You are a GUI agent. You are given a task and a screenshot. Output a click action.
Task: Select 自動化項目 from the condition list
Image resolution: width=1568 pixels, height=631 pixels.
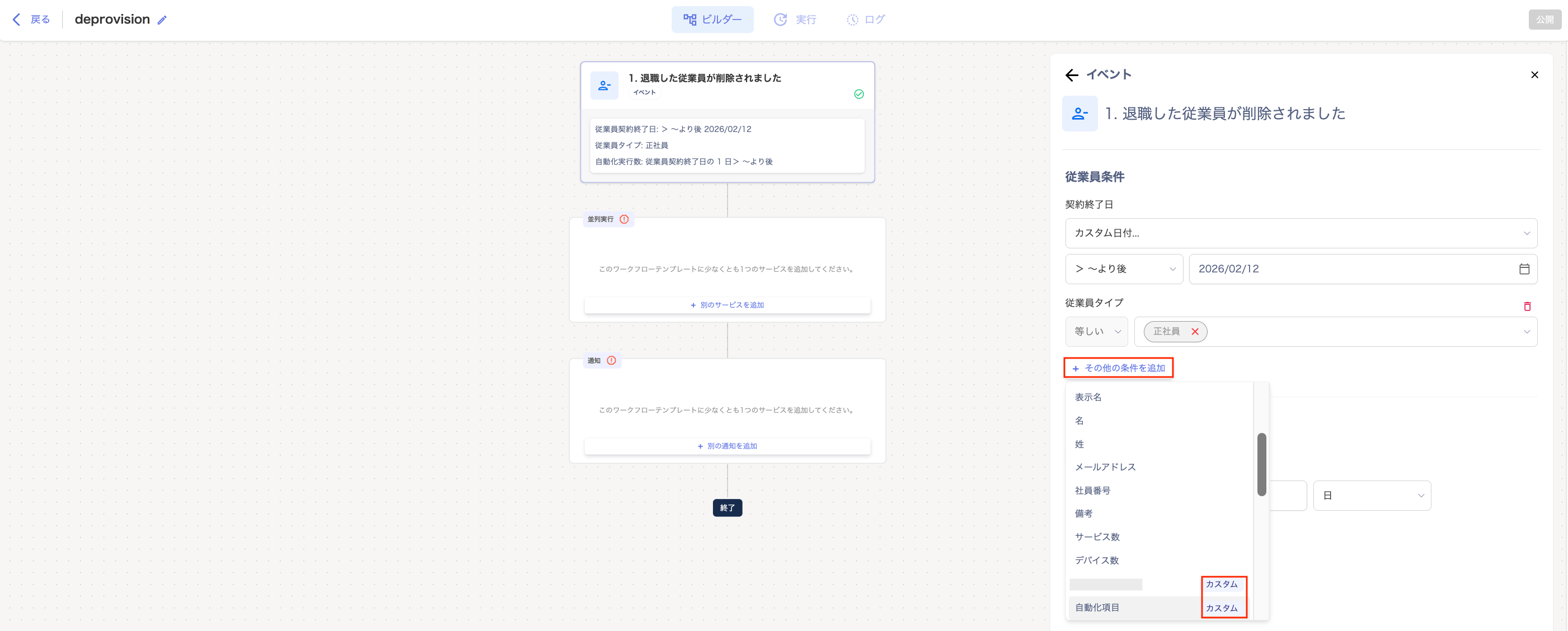(1159, 608)
